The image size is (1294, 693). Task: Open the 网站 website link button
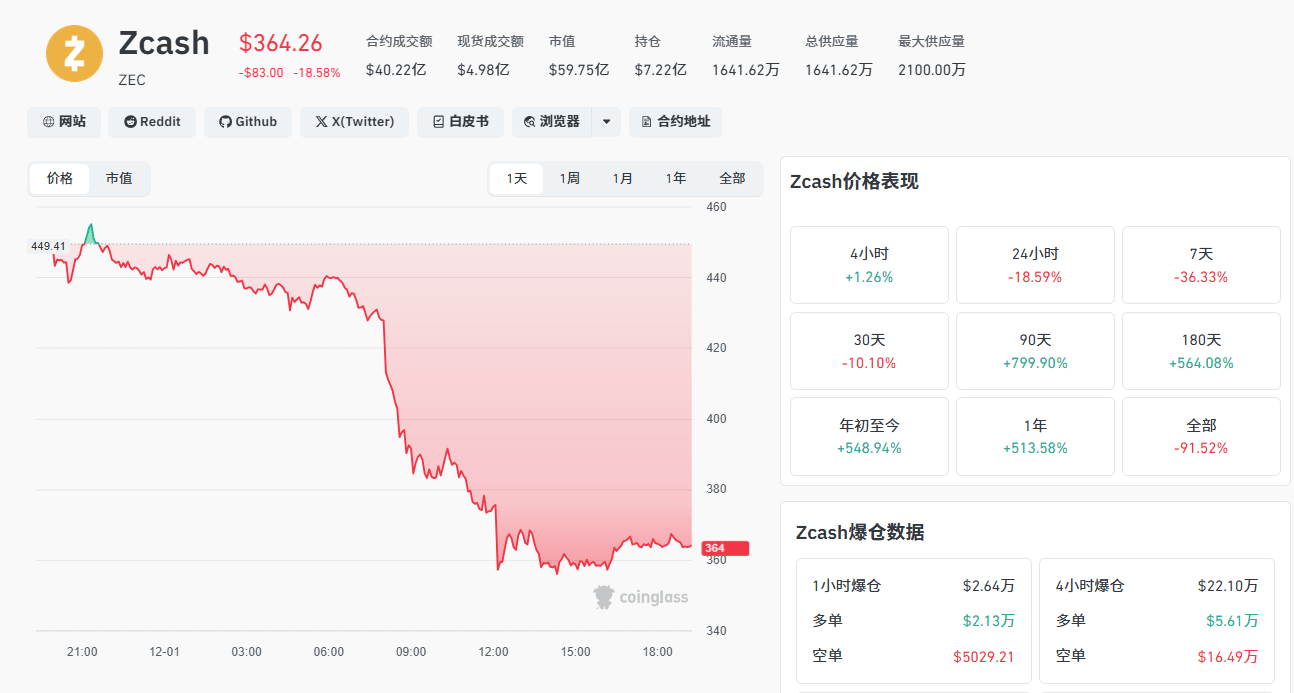click(64, 122)
